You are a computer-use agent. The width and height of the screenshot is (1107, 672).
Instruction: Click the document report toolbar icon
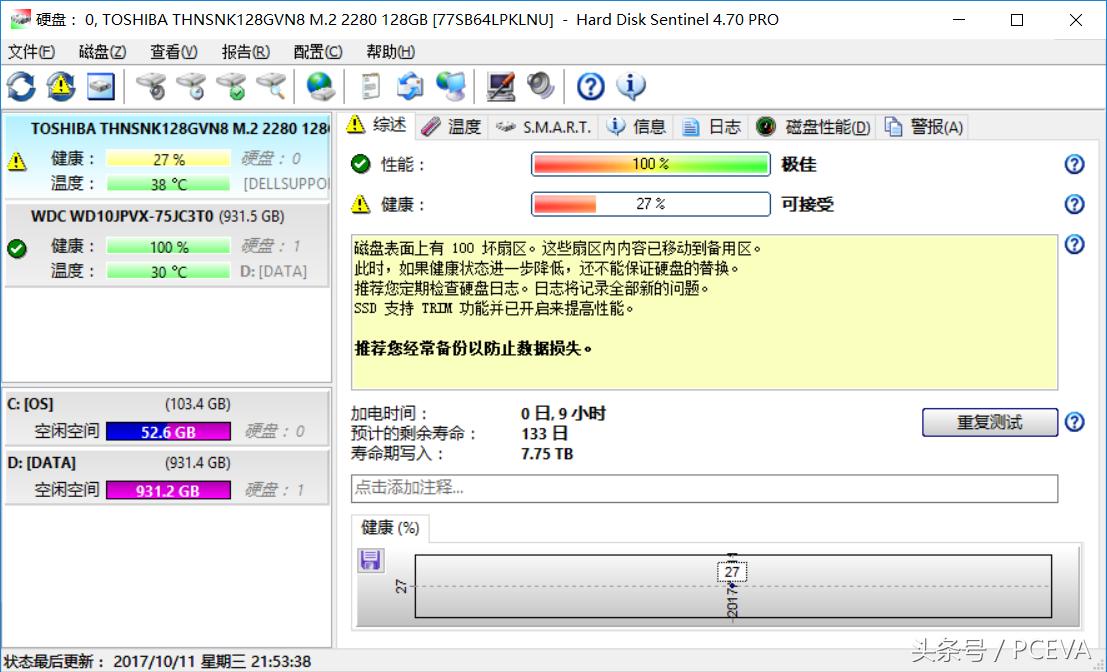coord(371,87)
